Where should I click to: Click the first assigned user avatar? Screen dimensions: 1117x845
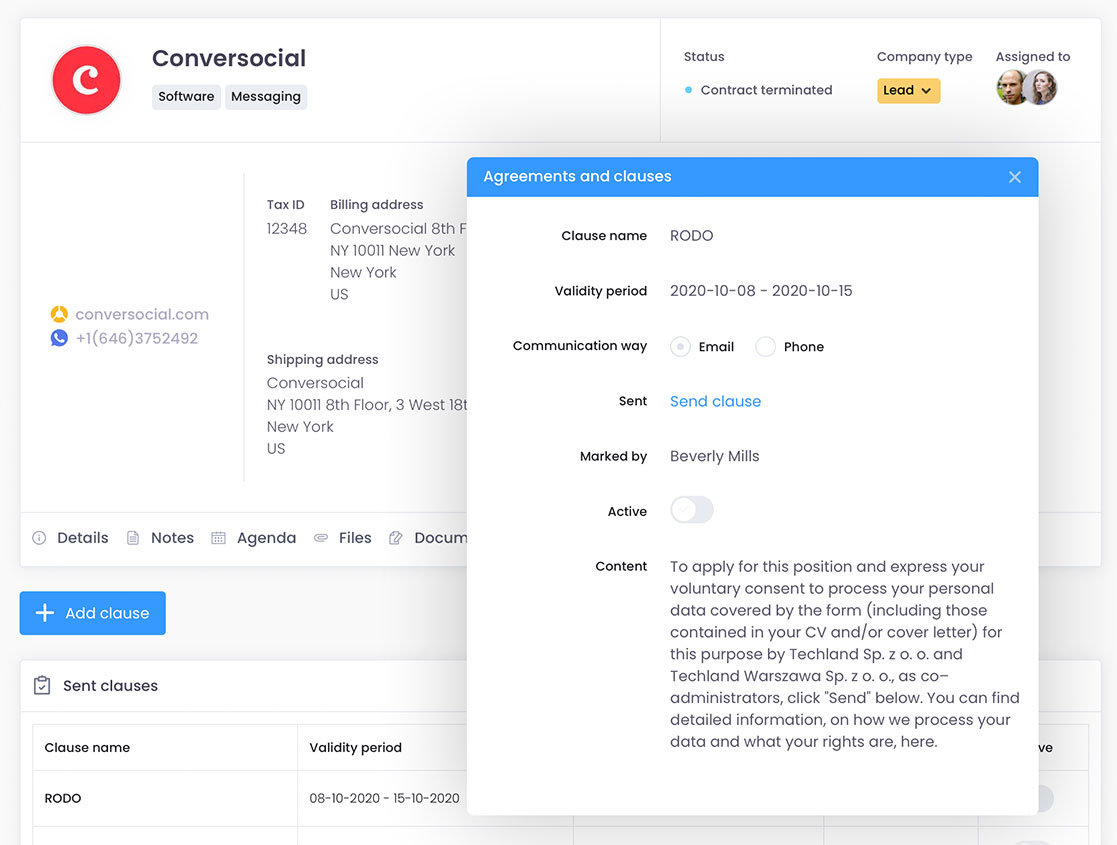[x=1011, y=88]
